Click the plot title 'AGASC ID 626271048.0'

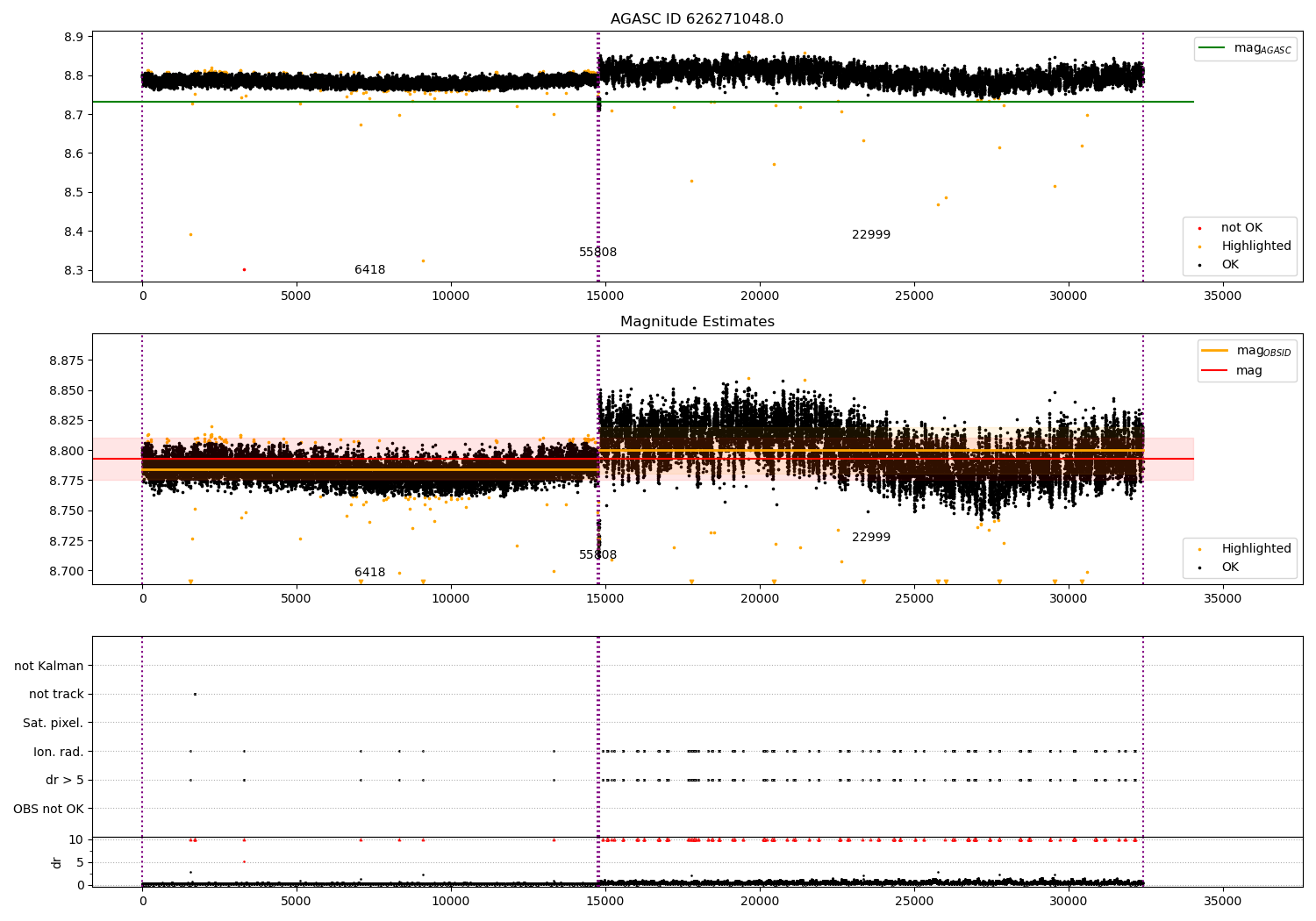point(697,19)
